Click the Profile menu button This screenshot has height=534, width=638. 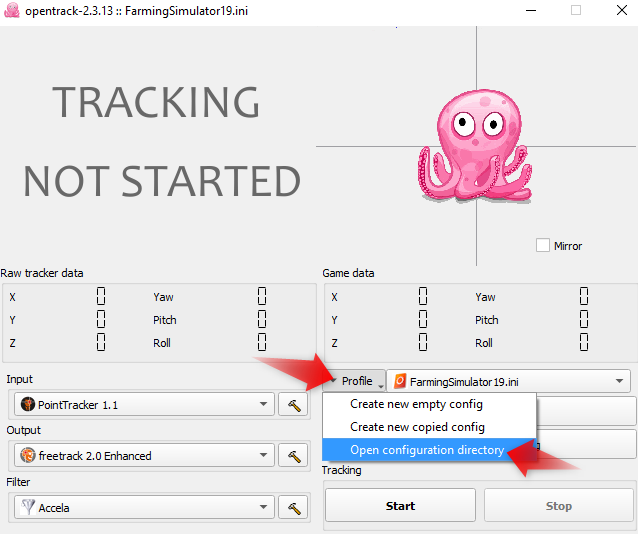point(354,381)
